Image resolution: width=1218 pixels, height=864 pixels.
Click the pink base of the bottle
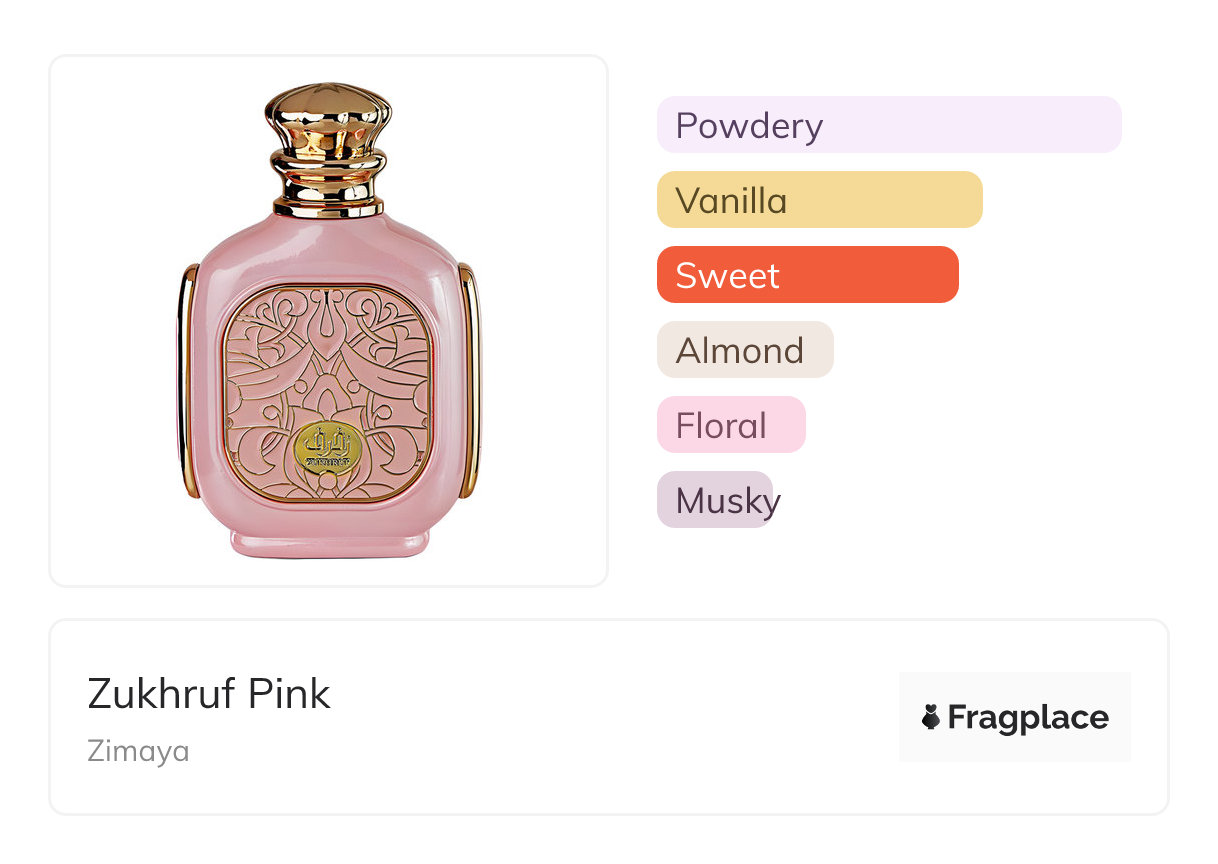coord(329,542)
